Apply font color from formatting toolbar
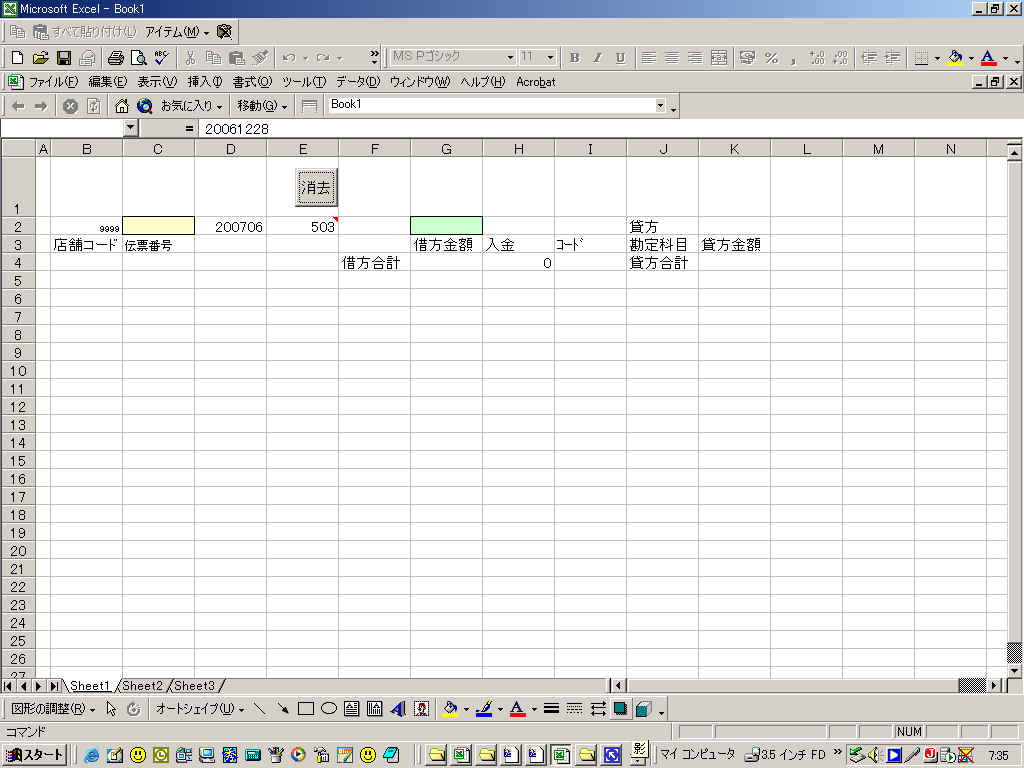This screenshot has width=1024, height=768. pos(989,57)
